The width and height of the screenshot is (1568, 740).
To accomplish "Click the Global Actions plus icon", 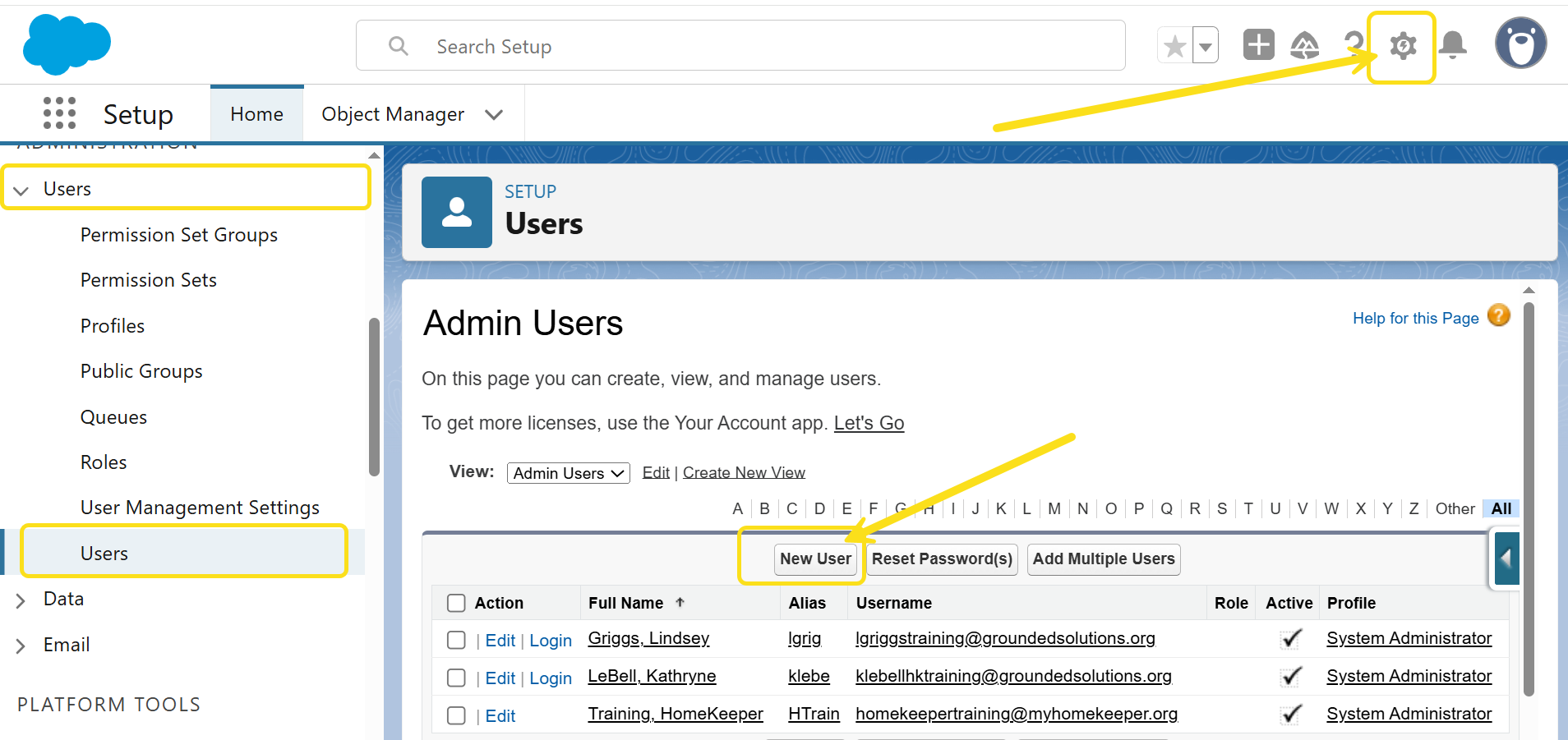I will 1258,45.
